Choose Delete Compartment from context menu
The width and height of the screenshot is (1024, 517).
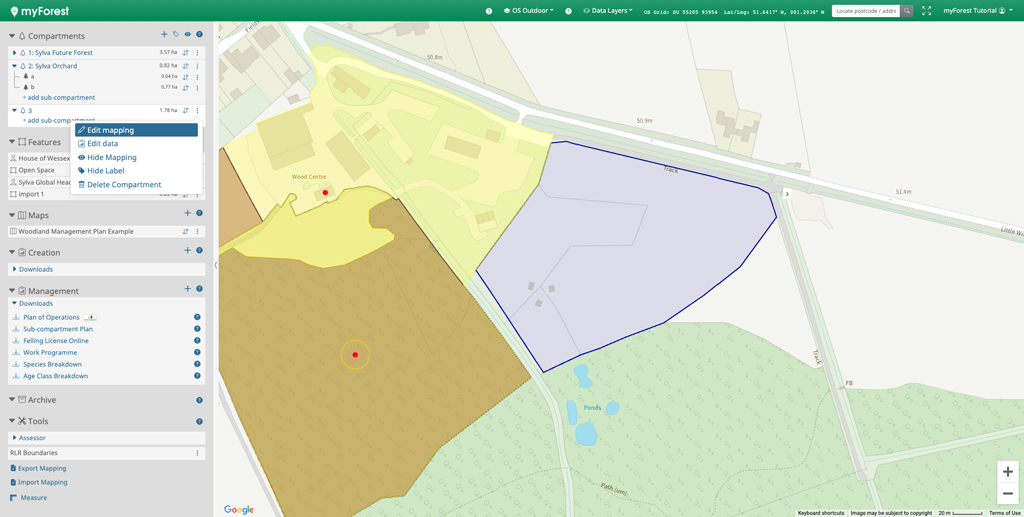click(x=123, y=185)
